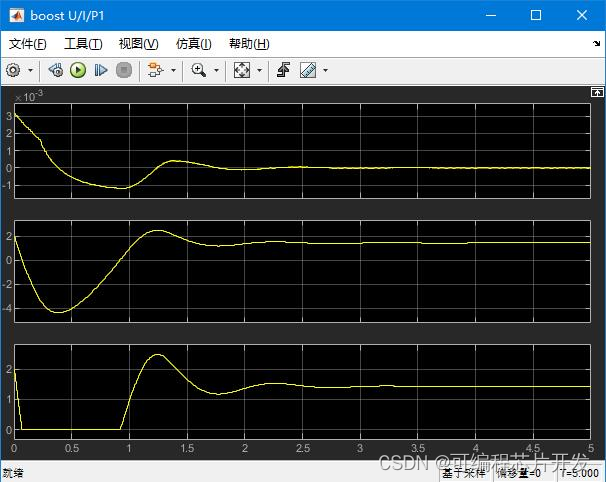Expand the Measurements dropdown arrow
This screenshot has height=482, width=606.
[x=325, y=70]
